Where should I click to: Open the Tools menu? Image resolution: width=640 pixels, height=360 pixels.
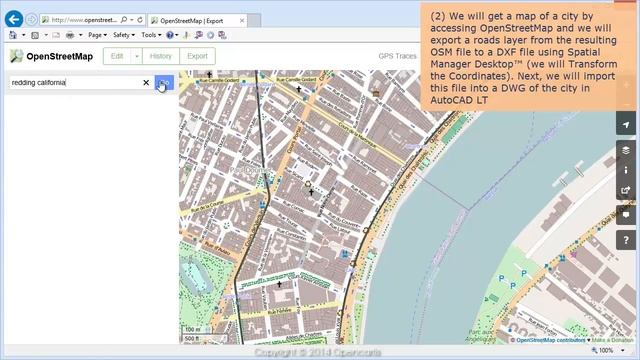click(x=151, y=35)
